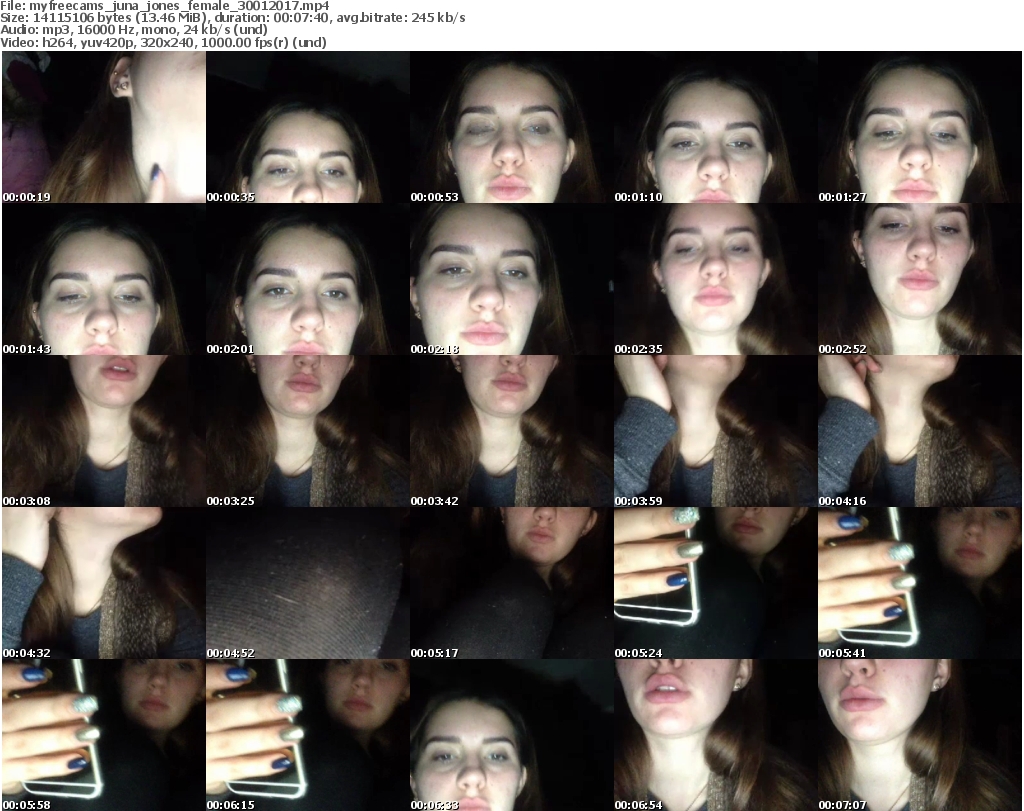Select the thumbnail stamped 00:06:33
This screenshot has width=1024, height=811.
(x=511, y=735)
